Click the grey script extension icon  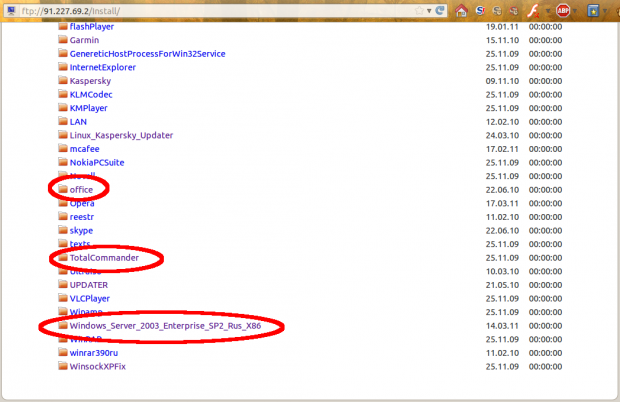497,11
